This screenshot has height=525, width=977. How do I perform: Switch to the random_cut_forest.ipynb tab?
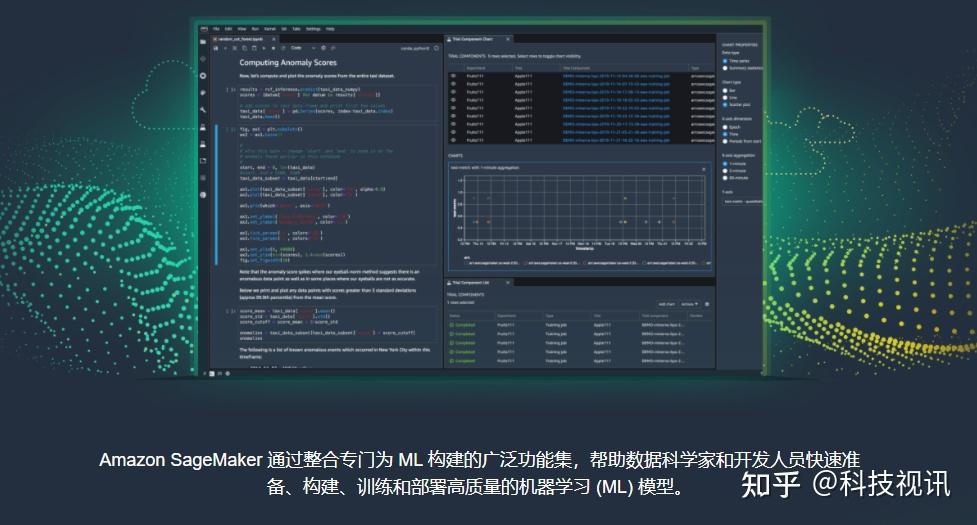click(x=241, y=39)
